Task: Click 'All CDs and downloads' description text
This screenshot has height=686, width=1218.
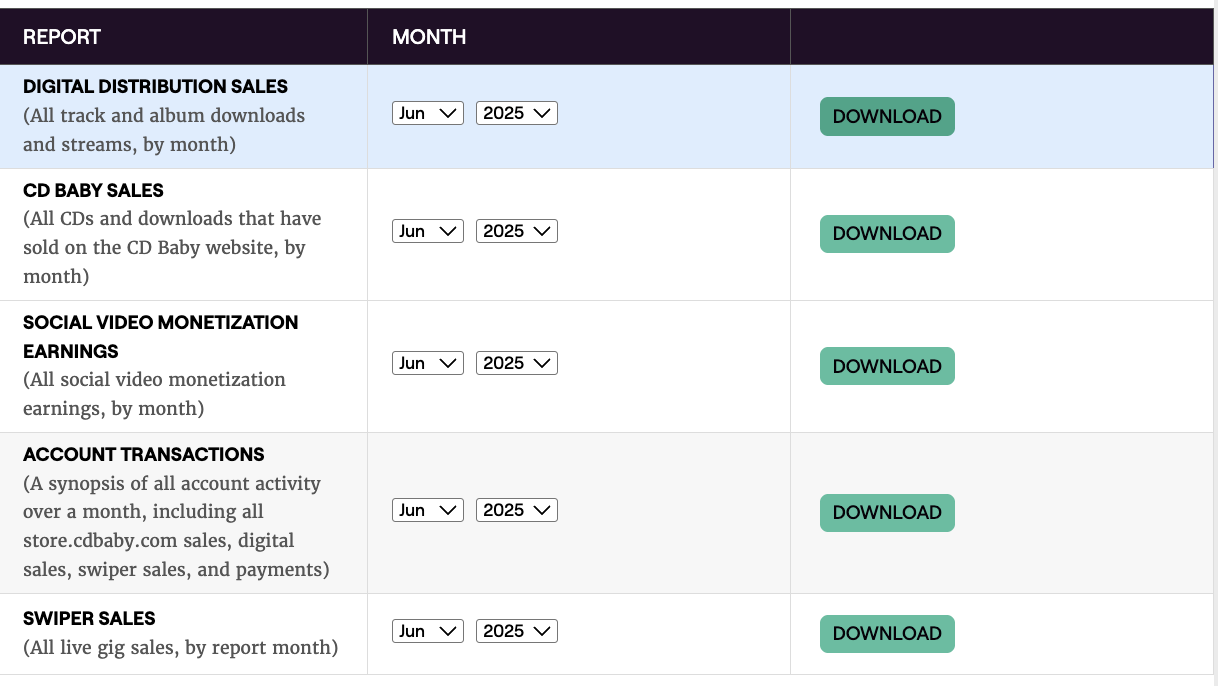Action: [x=172, y=247]
